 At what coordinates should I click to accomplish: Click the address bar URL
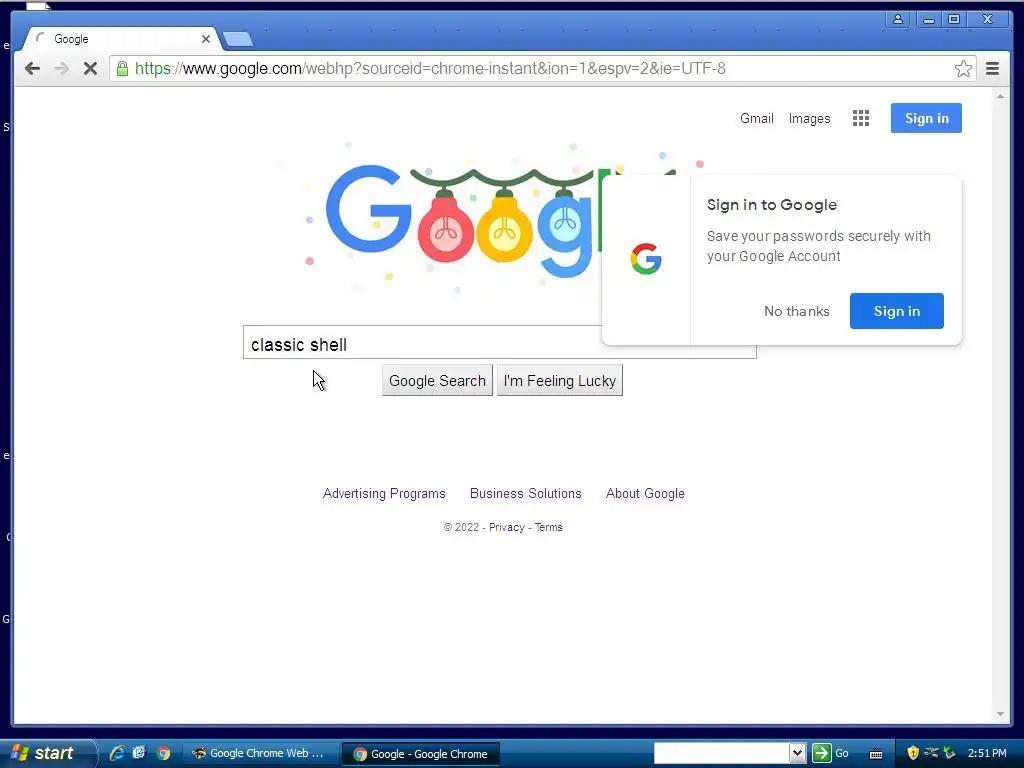point(430,69)
